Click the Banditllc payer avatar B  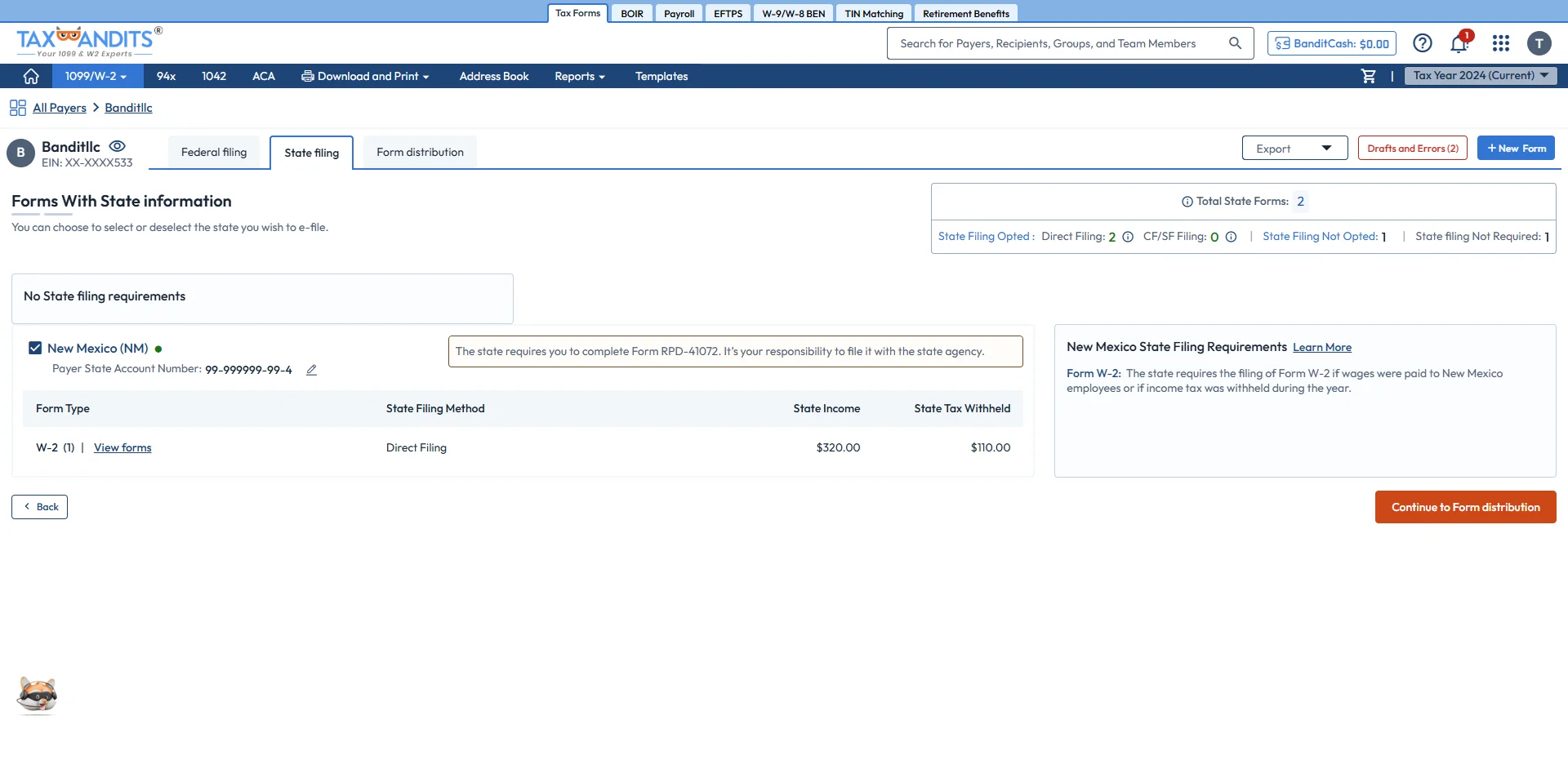point(20,153)
